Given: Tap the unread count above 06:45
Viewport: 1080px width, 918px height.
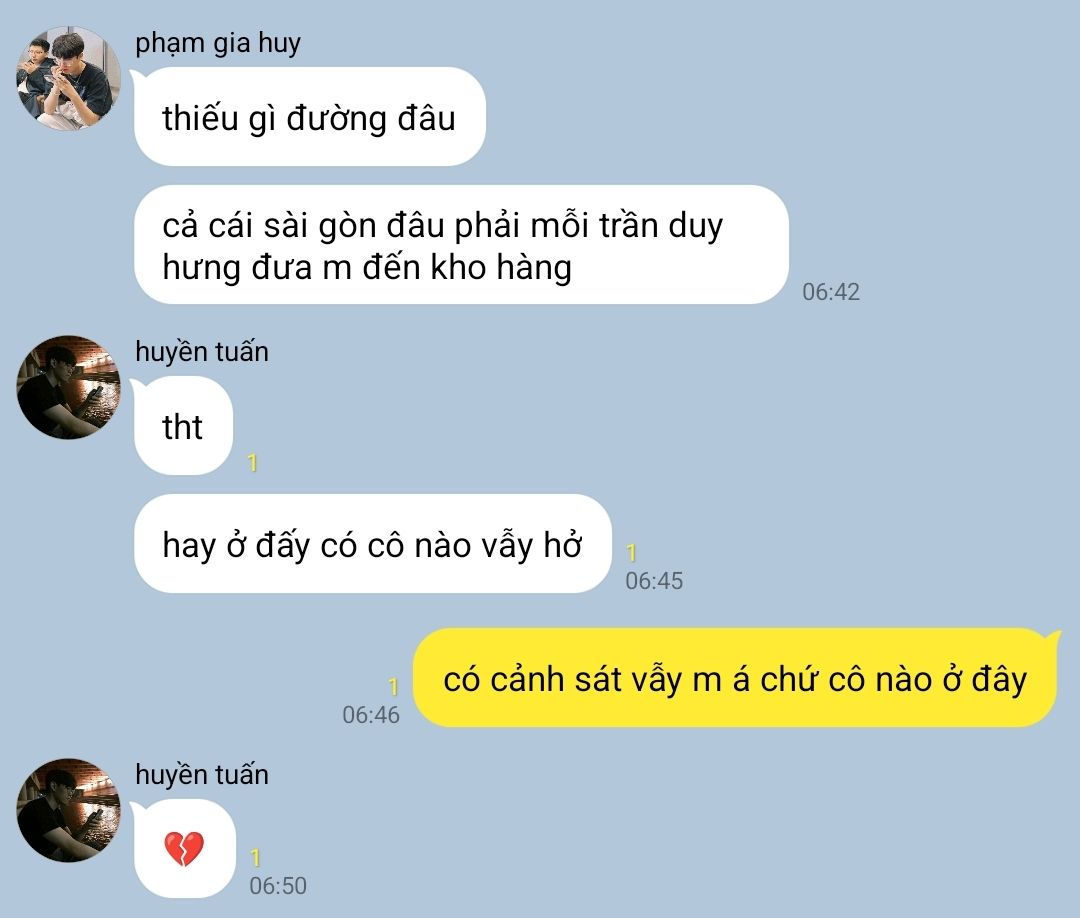Looking at the screenshot, I should (x=631, y=553).
